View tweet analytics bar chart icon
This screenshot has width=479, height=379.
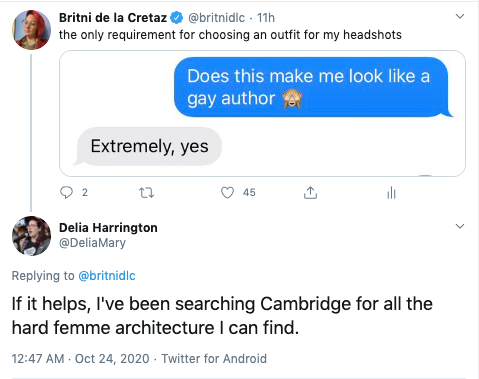click(391, 193)
